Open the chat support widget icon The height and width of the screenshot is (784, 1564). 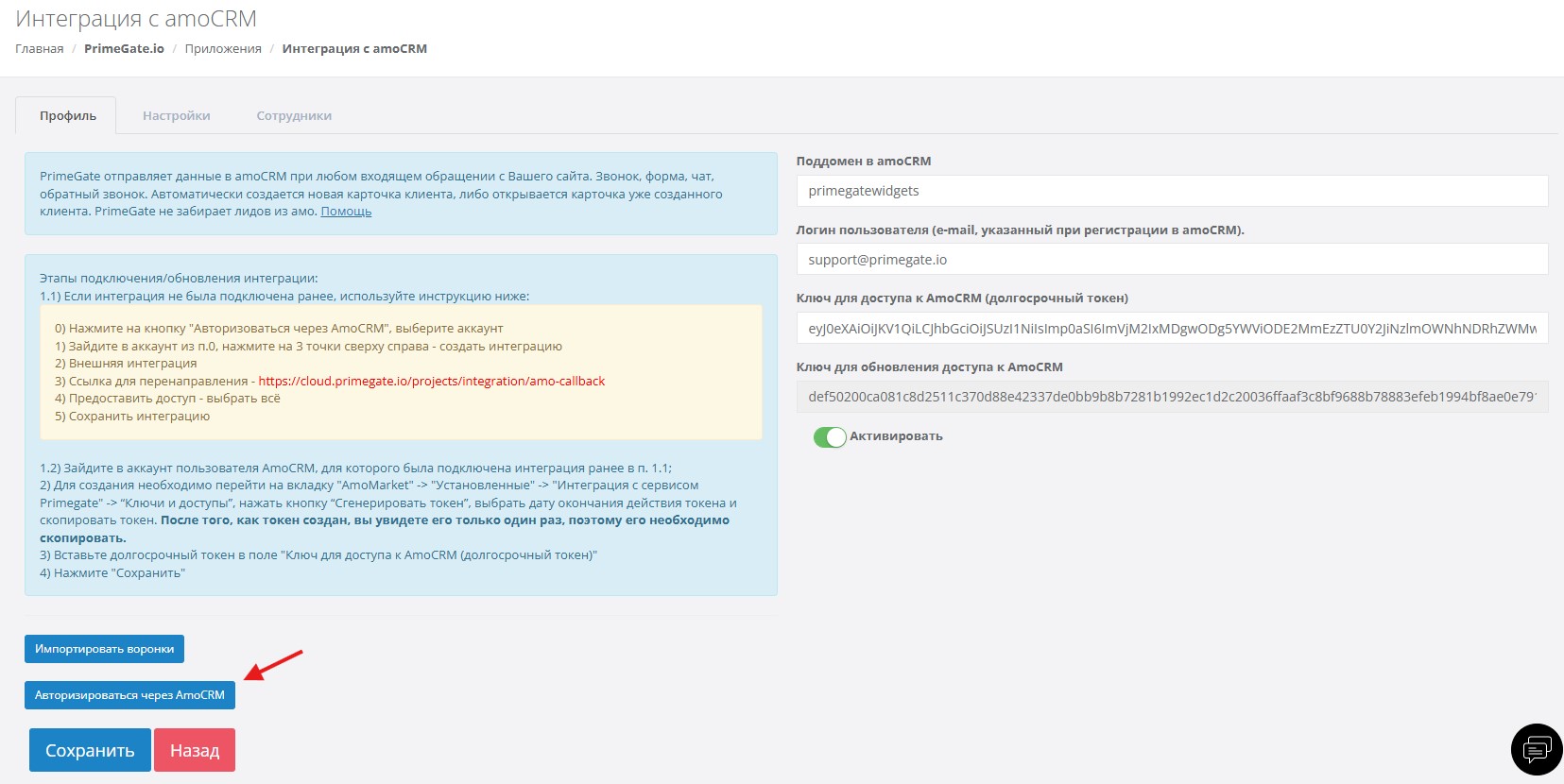pos(1537,749)
